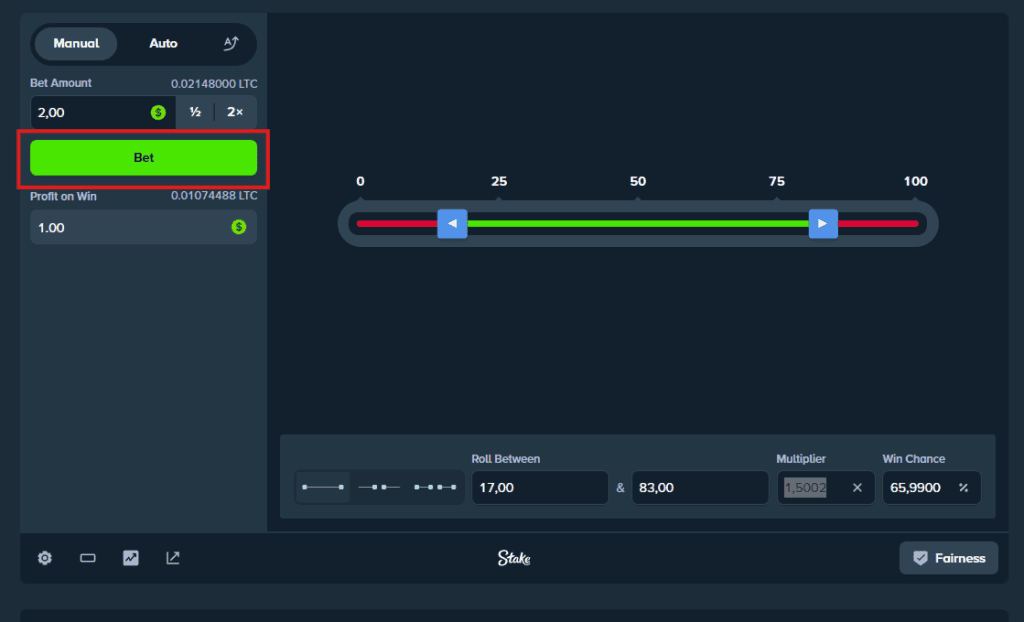Select the single-range roll mode
Viewport: 1024px width, 622px height.
[322, 487]
